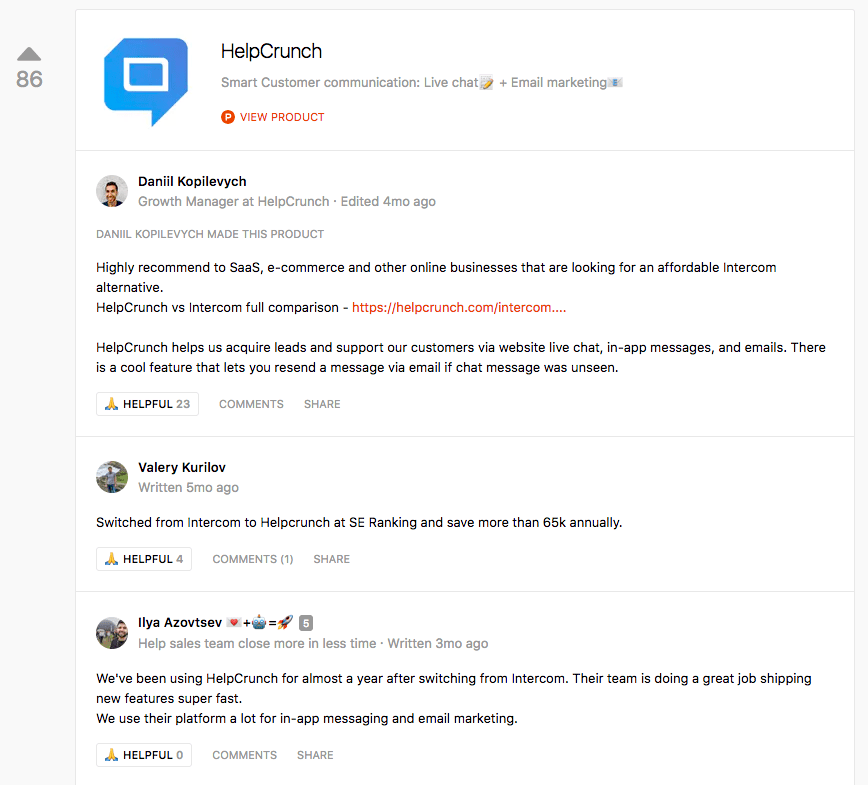The height and width of the screenshot is (785, 868).
Task: Share Valery Kurilov's review
Action: point(332,559)
